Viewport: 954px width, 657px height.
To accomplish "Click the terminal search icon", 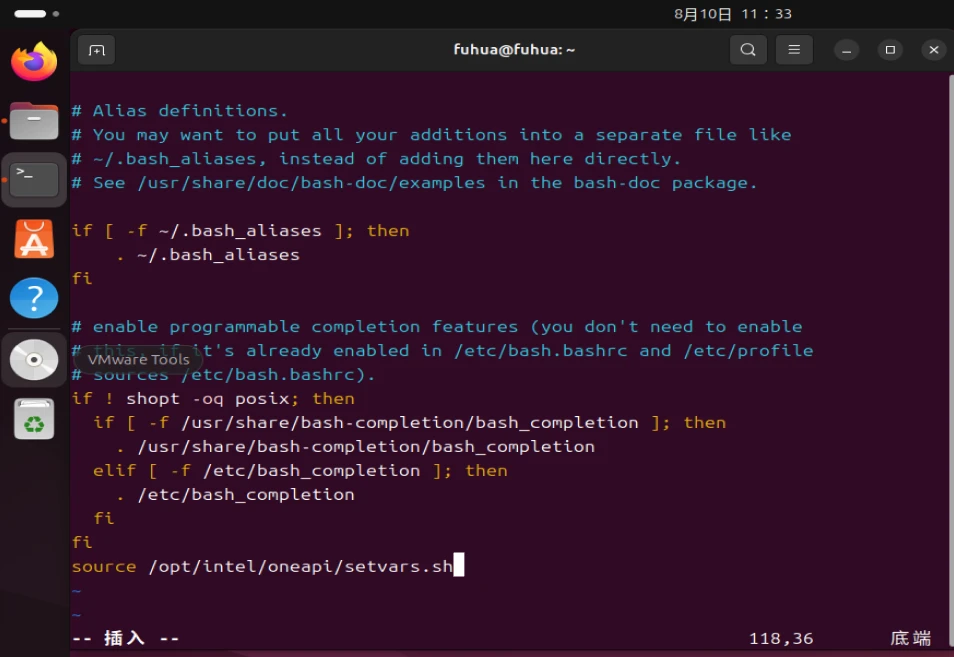I will pos(748,50).
